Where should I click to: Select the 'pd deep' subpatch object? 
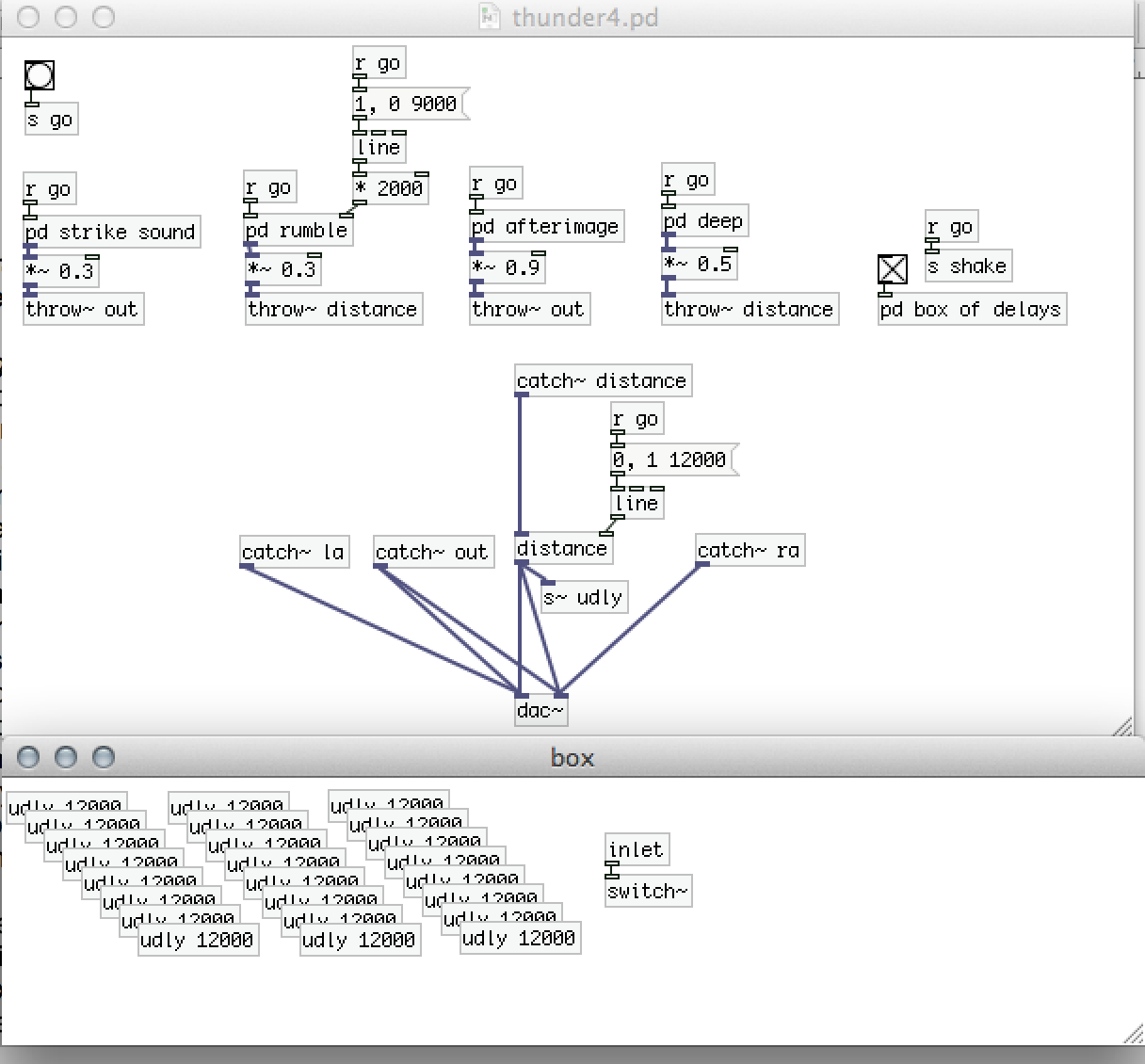click(x=704, y=221)
